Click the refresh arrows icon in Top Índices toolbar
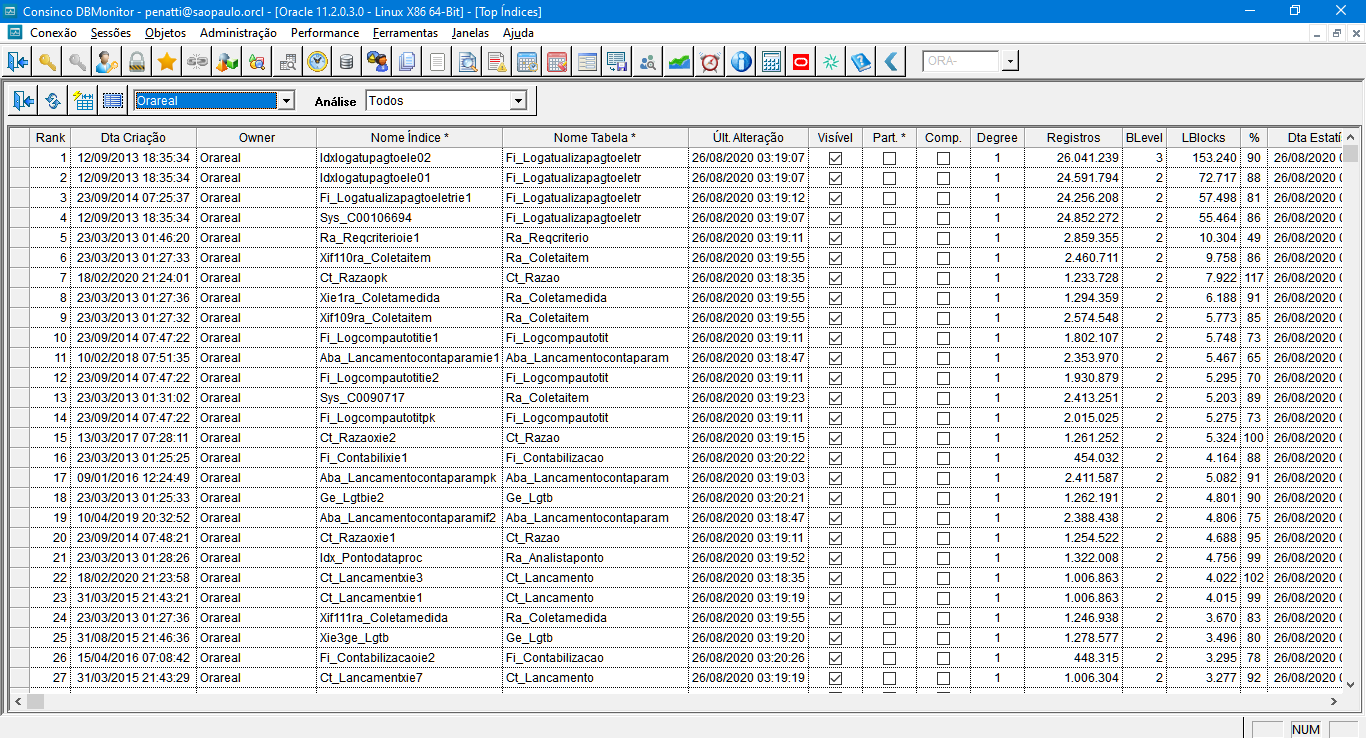Image resolution: width=1366 pixels, height=738 pixels. click(53, 101)
